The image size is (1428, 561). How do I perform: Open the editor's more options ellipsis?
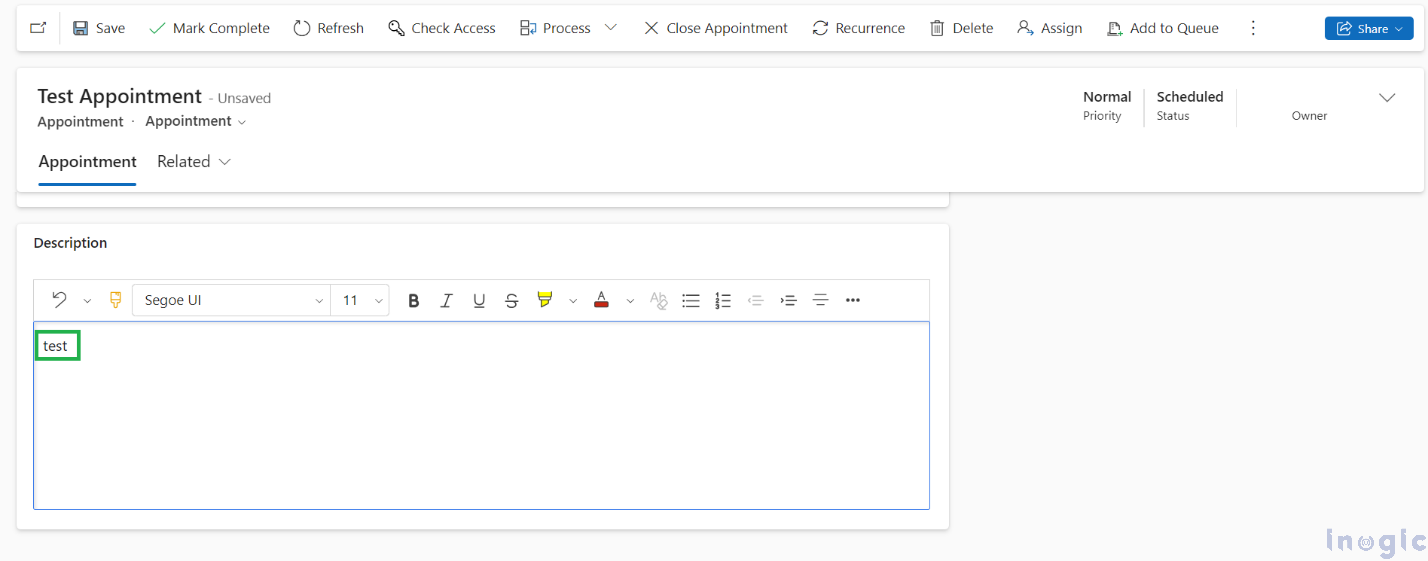click(853, 300)
